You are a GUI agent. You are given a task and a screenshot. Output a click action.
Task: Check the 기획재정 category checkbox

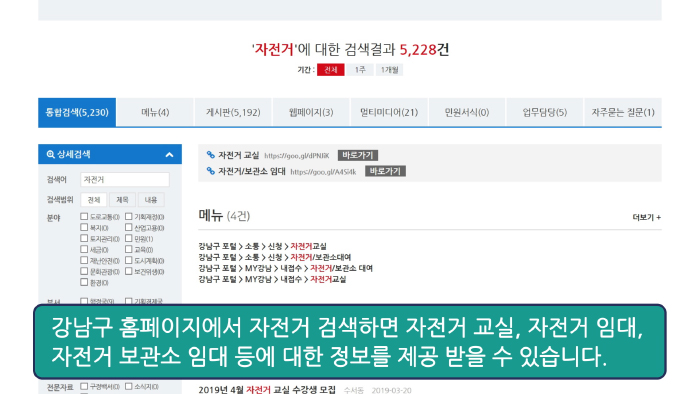129,216
